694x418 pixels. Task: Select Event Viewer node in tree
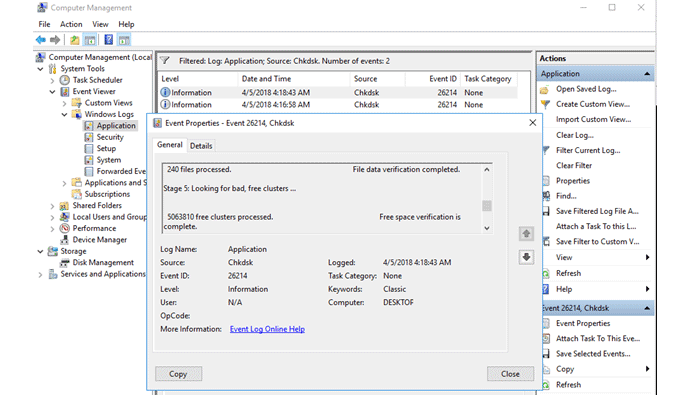pyautogui.click(x=94, y=92)
